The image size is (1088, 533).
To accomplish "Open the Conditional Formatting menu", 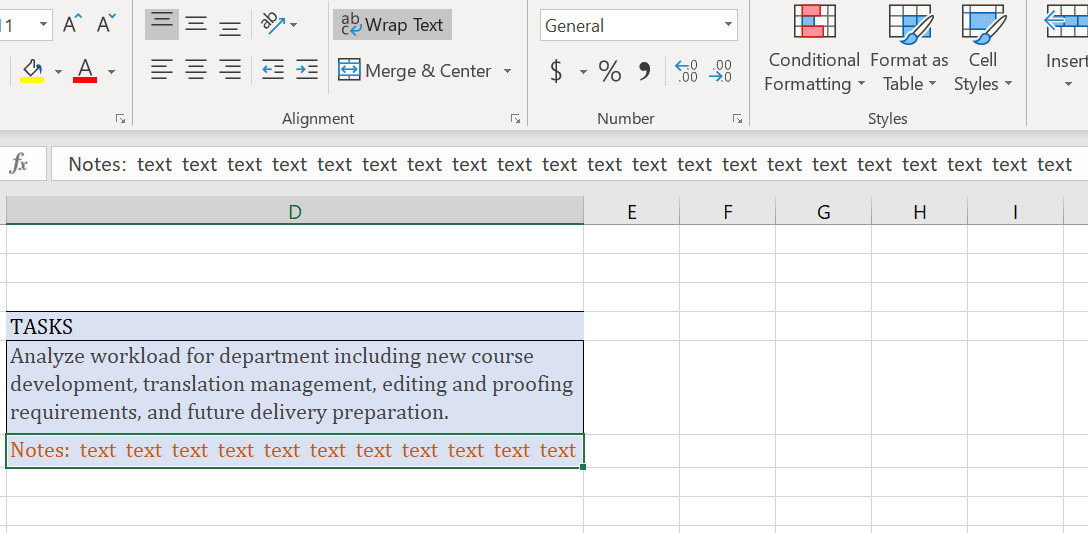I will (814, 50).
